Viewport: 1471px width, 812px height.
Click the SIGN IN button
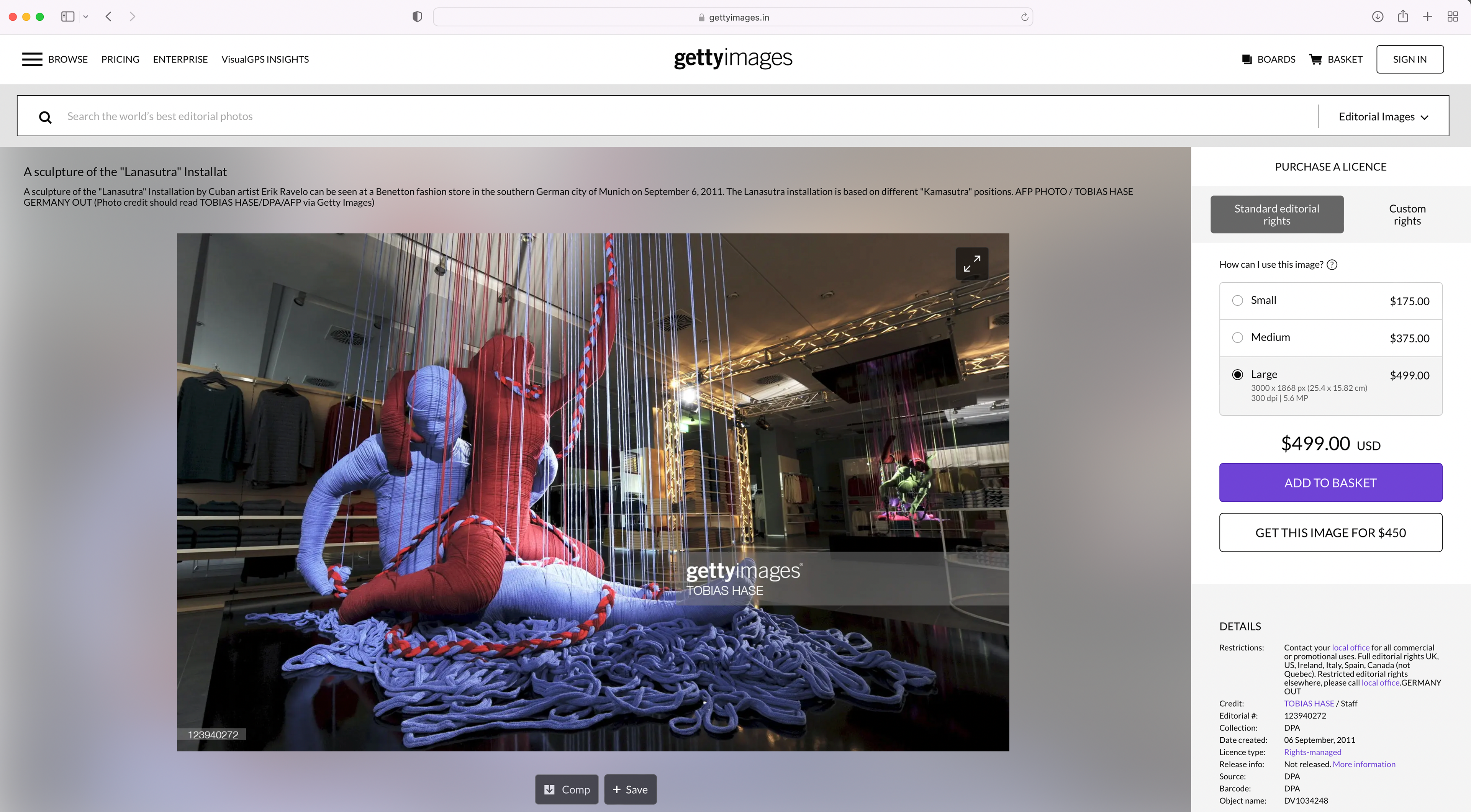1410,59
